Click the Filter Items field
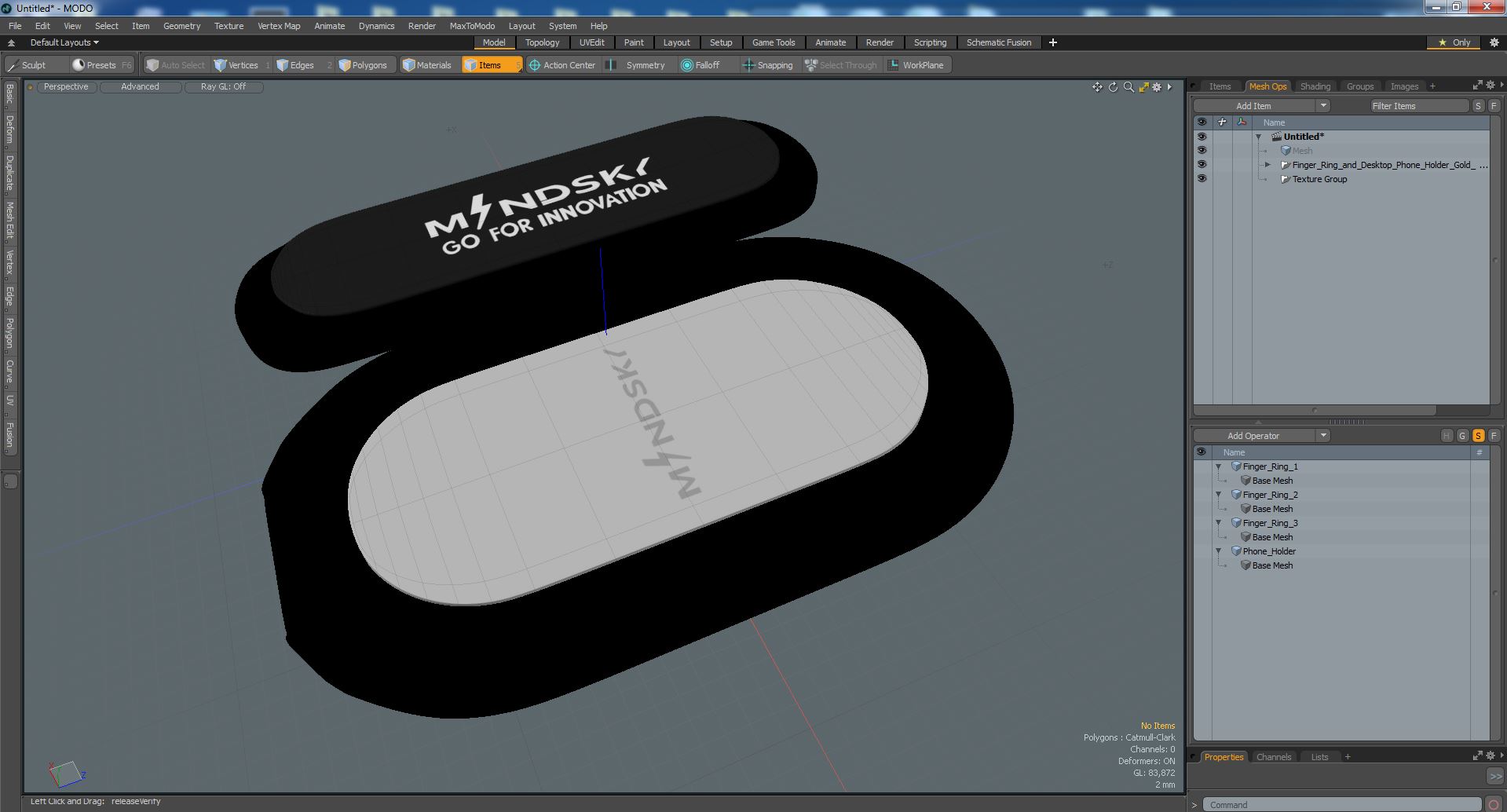The height and width of the screenshot is (812, 1507). click(1419, 106)
